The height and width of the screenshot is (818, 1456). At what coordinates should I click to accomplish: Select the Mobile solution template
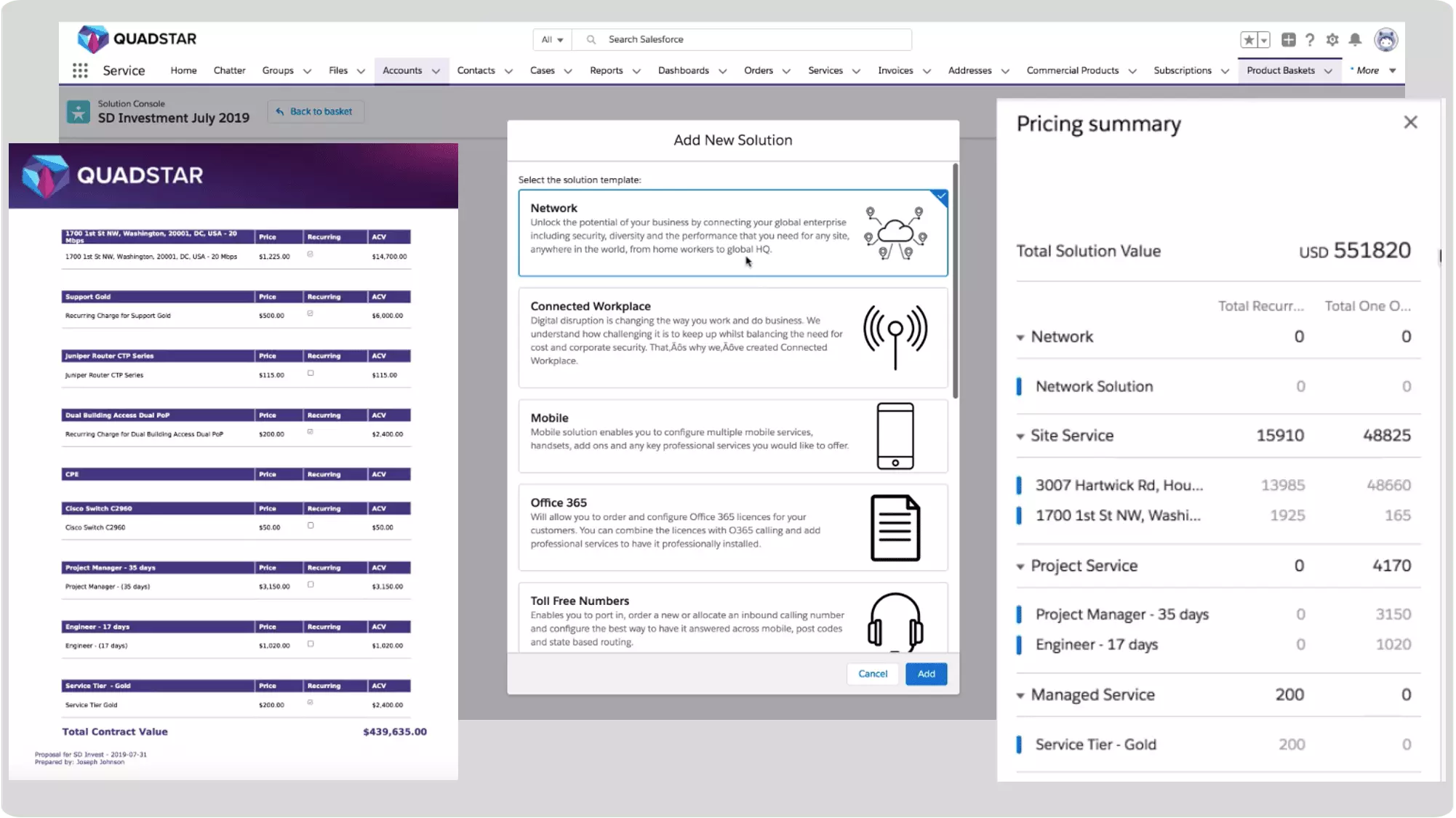pos(732,436)
